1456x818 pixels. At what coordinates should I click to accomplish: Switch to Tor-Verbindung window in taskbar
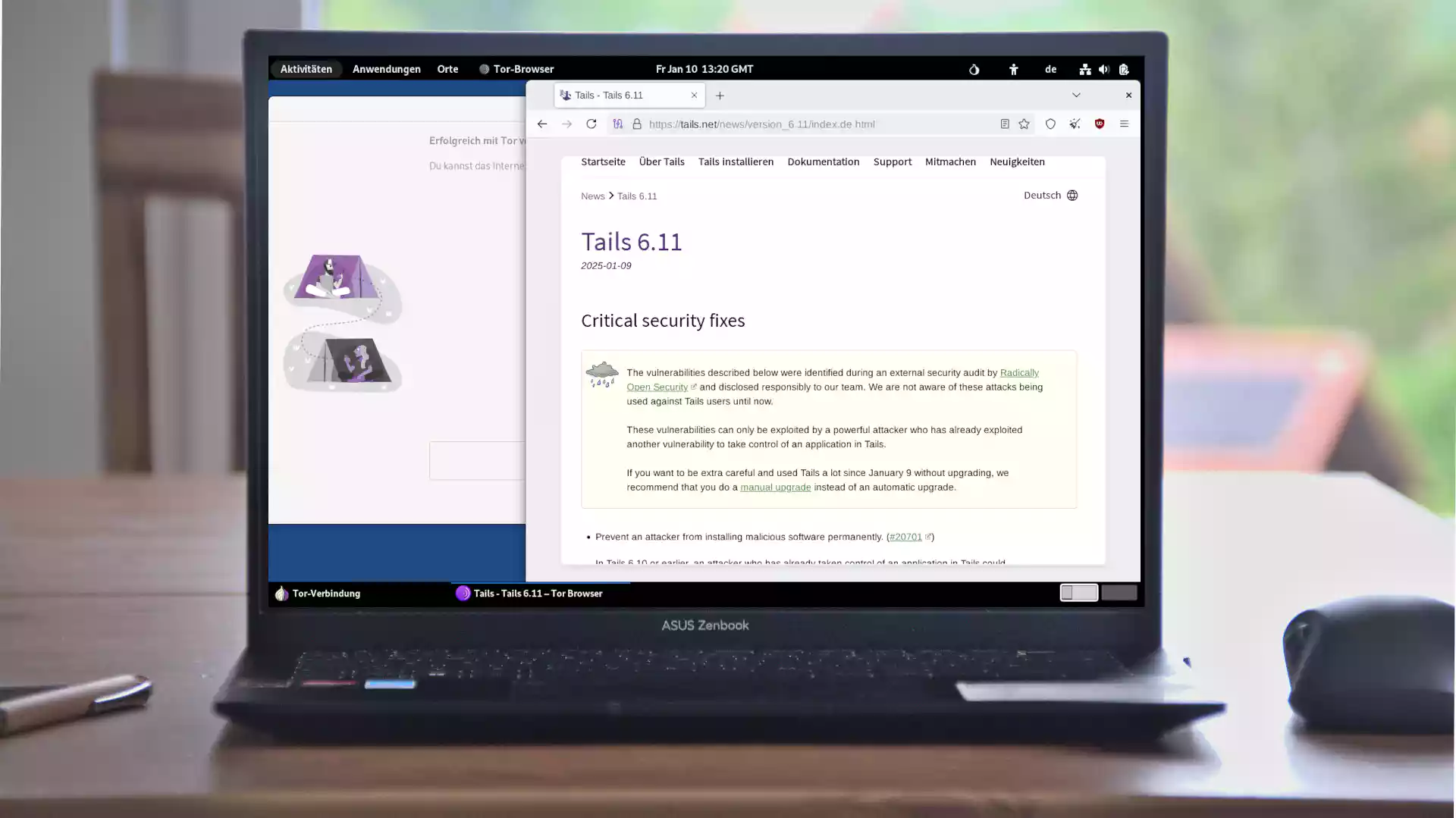coord(317,594)
